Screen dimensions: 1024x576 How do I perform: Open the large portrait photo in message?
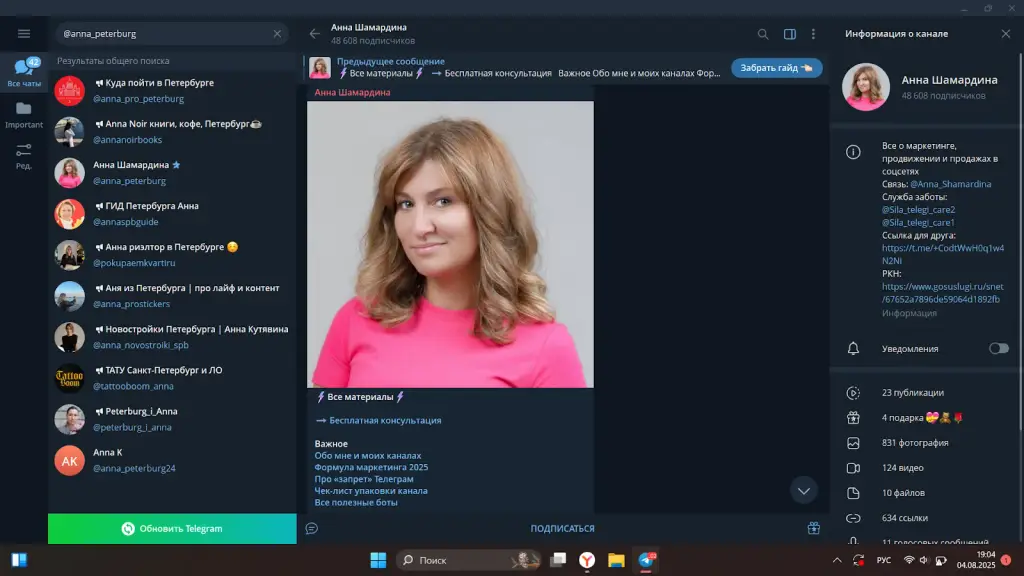pos(451,244)
